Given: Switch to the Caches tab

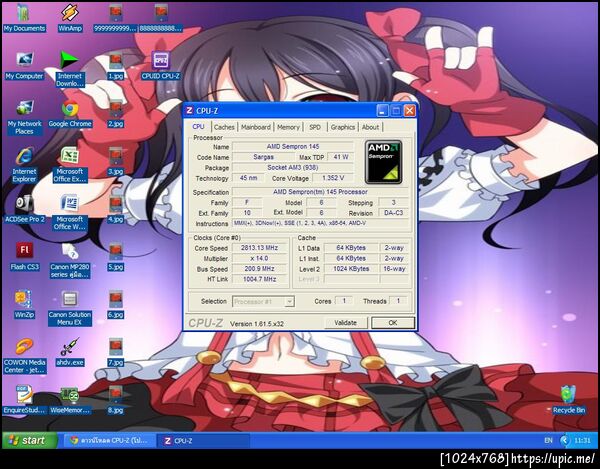Looking at the screenshot, I should [224, 127].
